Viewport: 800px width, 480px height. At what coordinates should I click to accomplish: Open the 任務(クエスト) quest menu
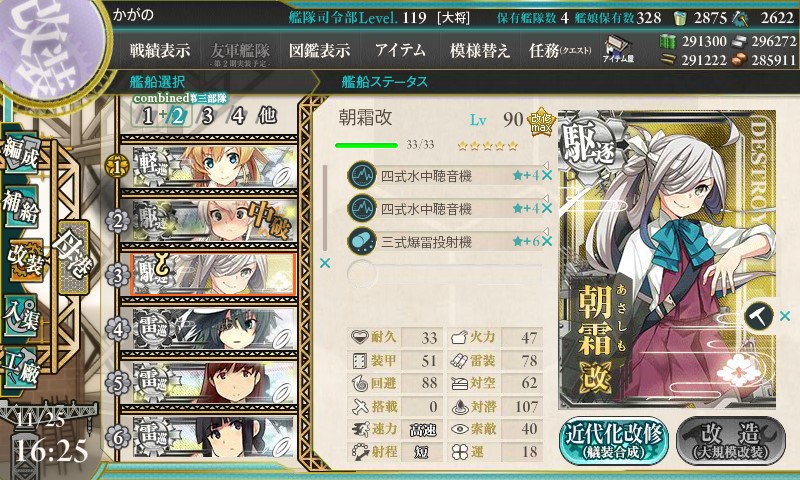[x=560, y=50]
